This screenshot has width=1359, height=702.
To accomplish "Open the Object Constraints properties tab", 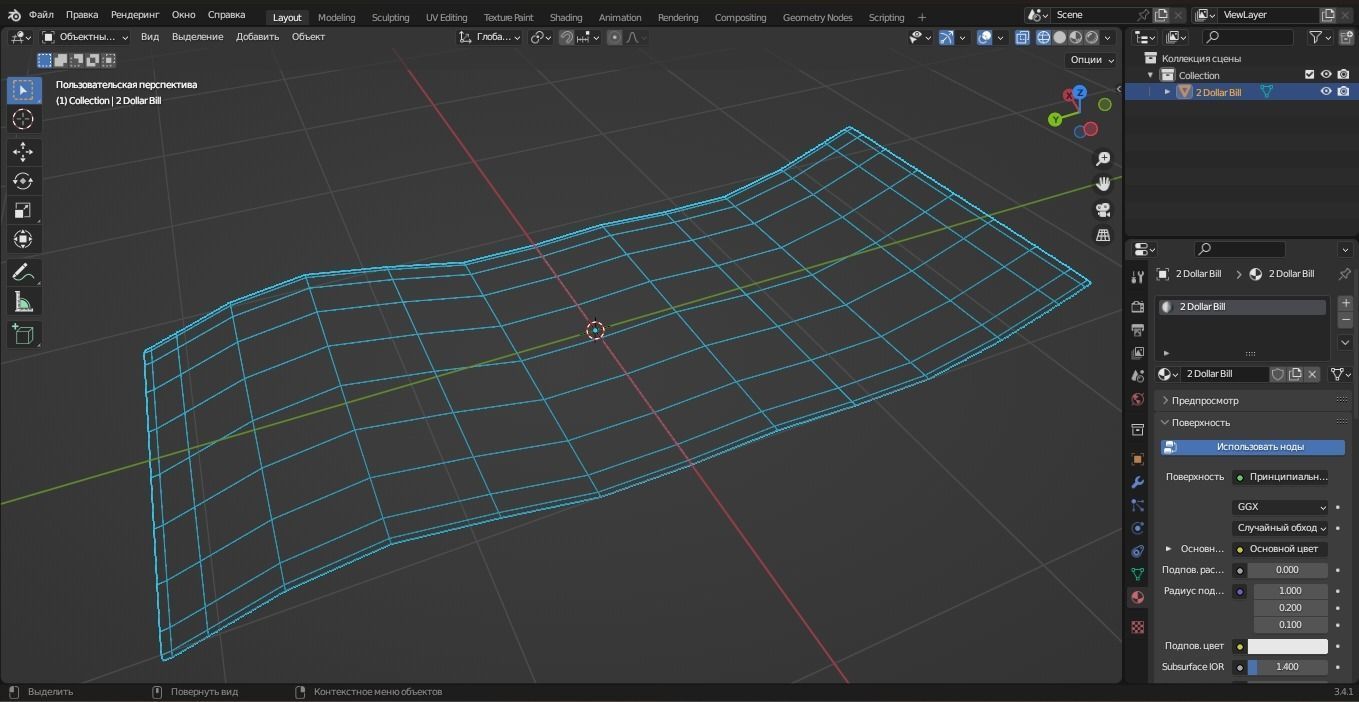I will pos(1137,551).
